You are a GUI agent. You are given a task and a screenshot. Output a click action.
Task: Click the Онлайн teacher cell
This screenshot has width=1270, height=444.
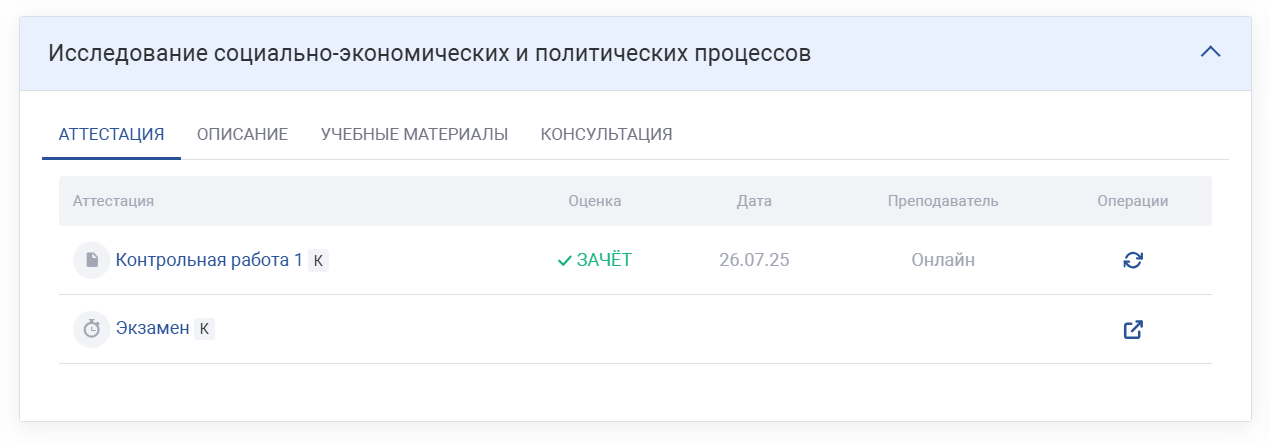[942, 260]
